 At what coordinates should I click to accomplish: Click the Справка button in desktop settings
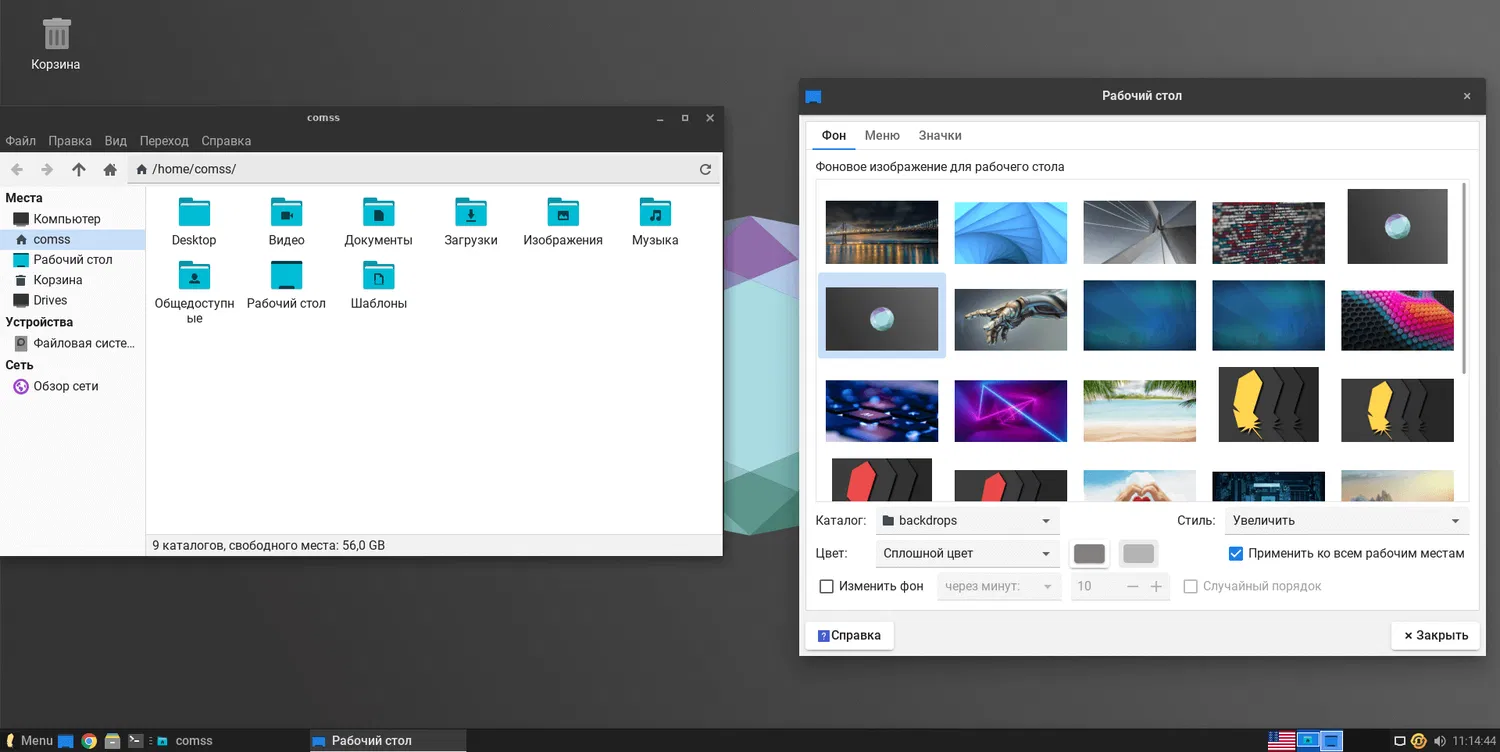849,635
